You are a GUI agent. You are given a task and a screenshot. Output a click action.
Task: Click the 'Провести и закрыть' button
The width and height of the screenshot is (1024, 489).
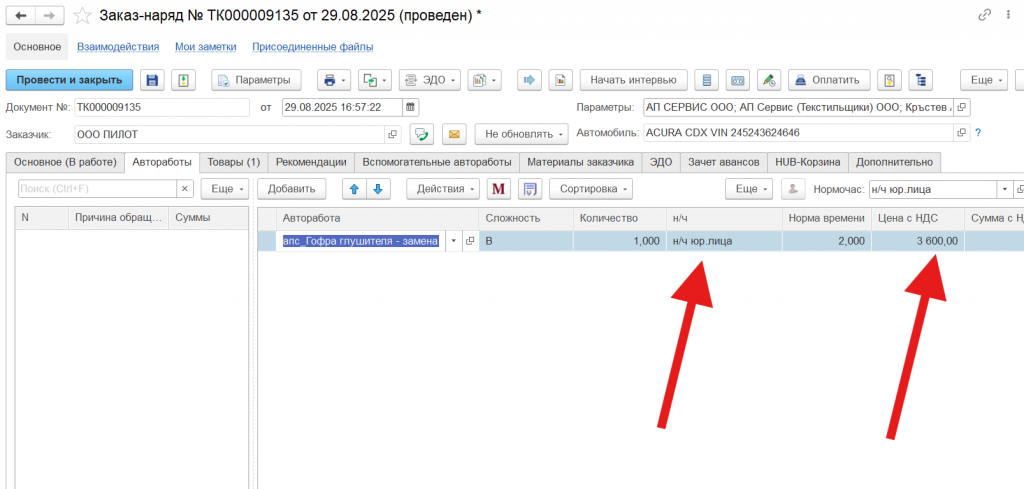(x=69, y=80)
